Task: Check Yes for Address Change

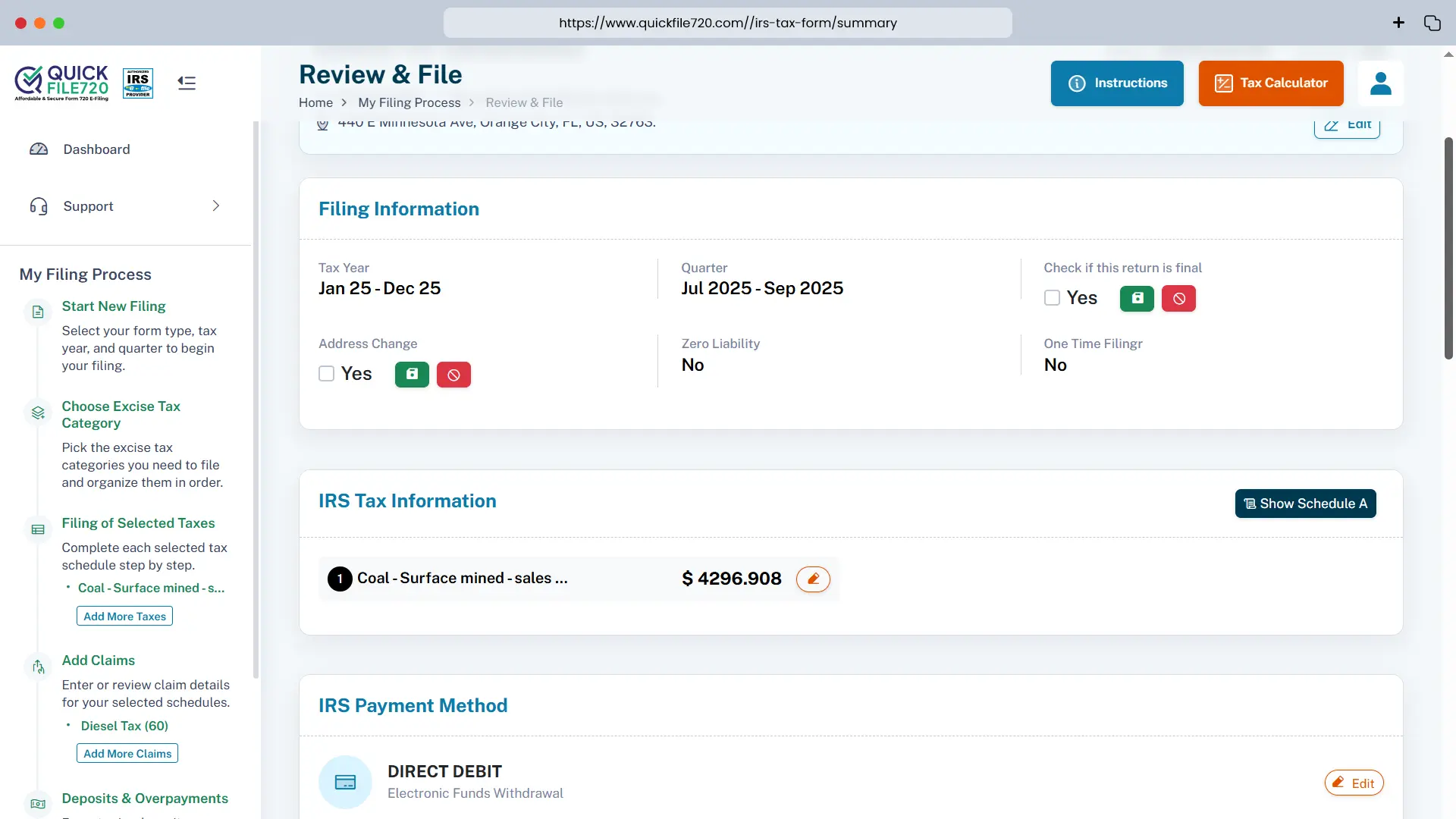Action: click(x=326, y=373)
